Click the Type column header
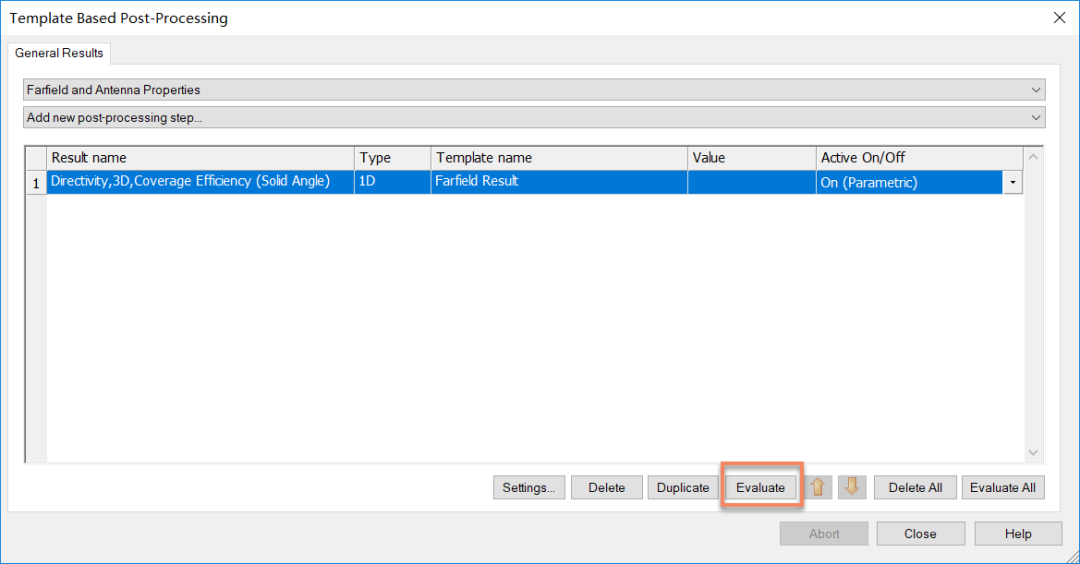 393,158
